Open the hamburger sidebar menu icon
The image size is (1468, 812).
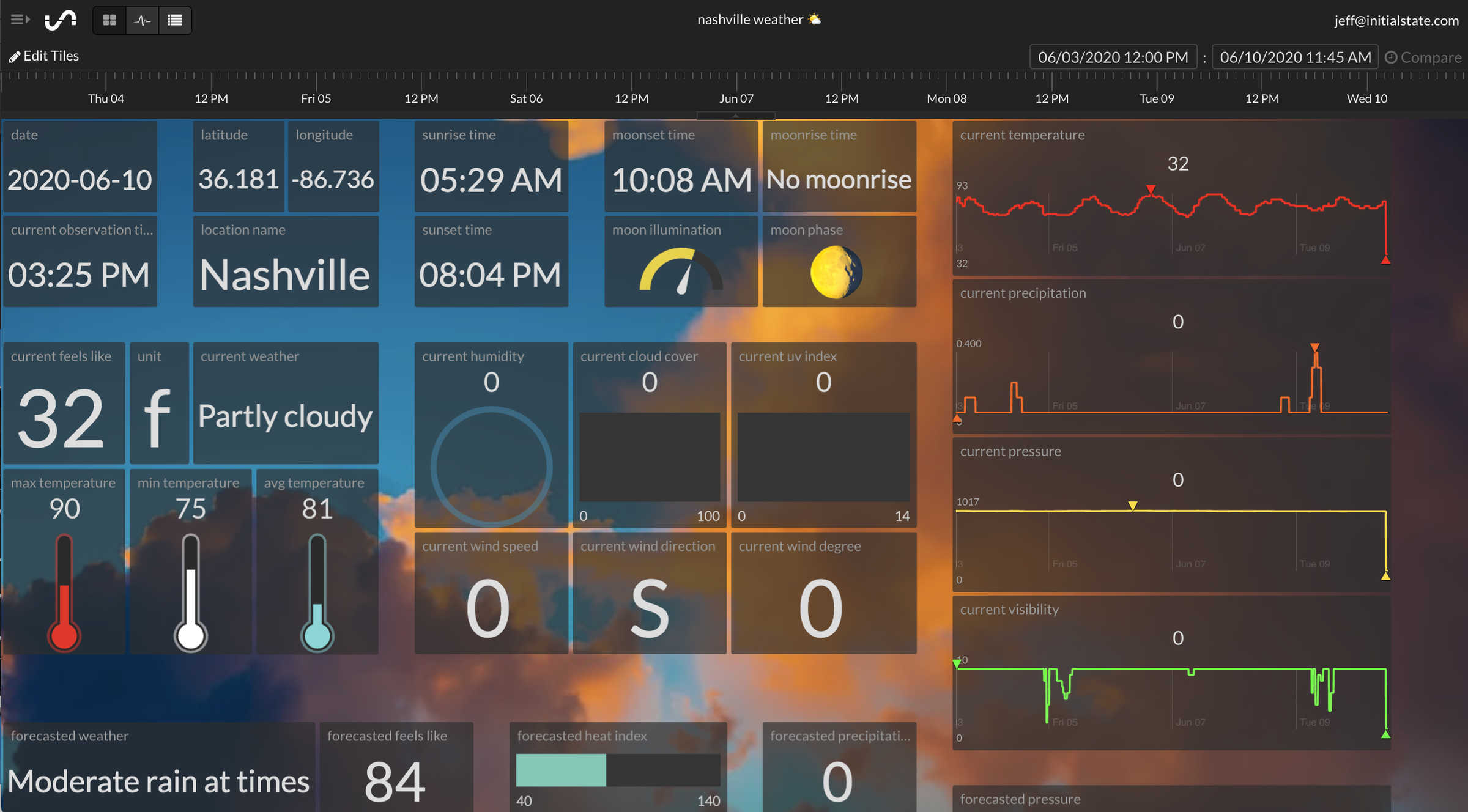coord(20,20)
